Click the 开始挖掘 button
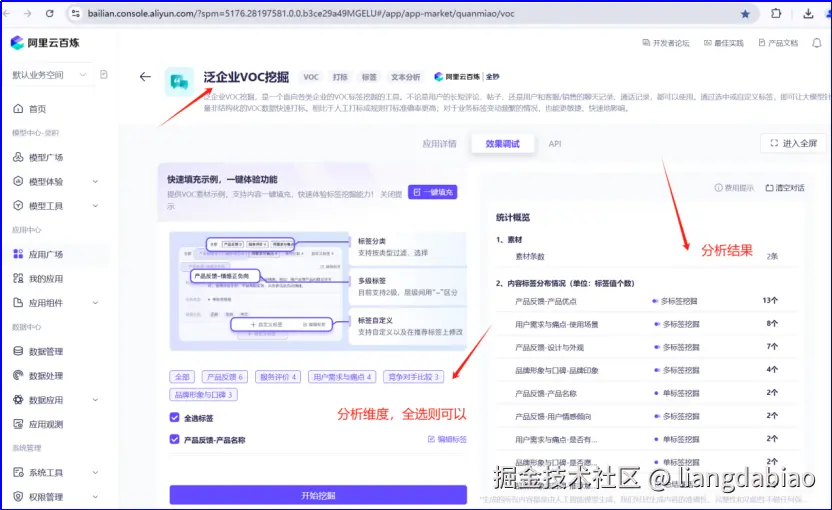The height and width of the screenshot is (510, 832). click(x=318, y=495)
